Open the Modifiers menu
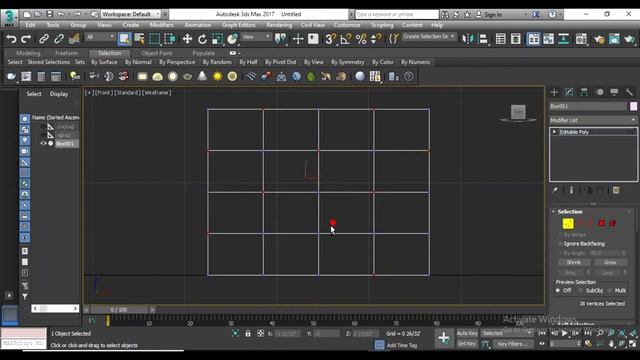The image size is (640, 360). 162,25
